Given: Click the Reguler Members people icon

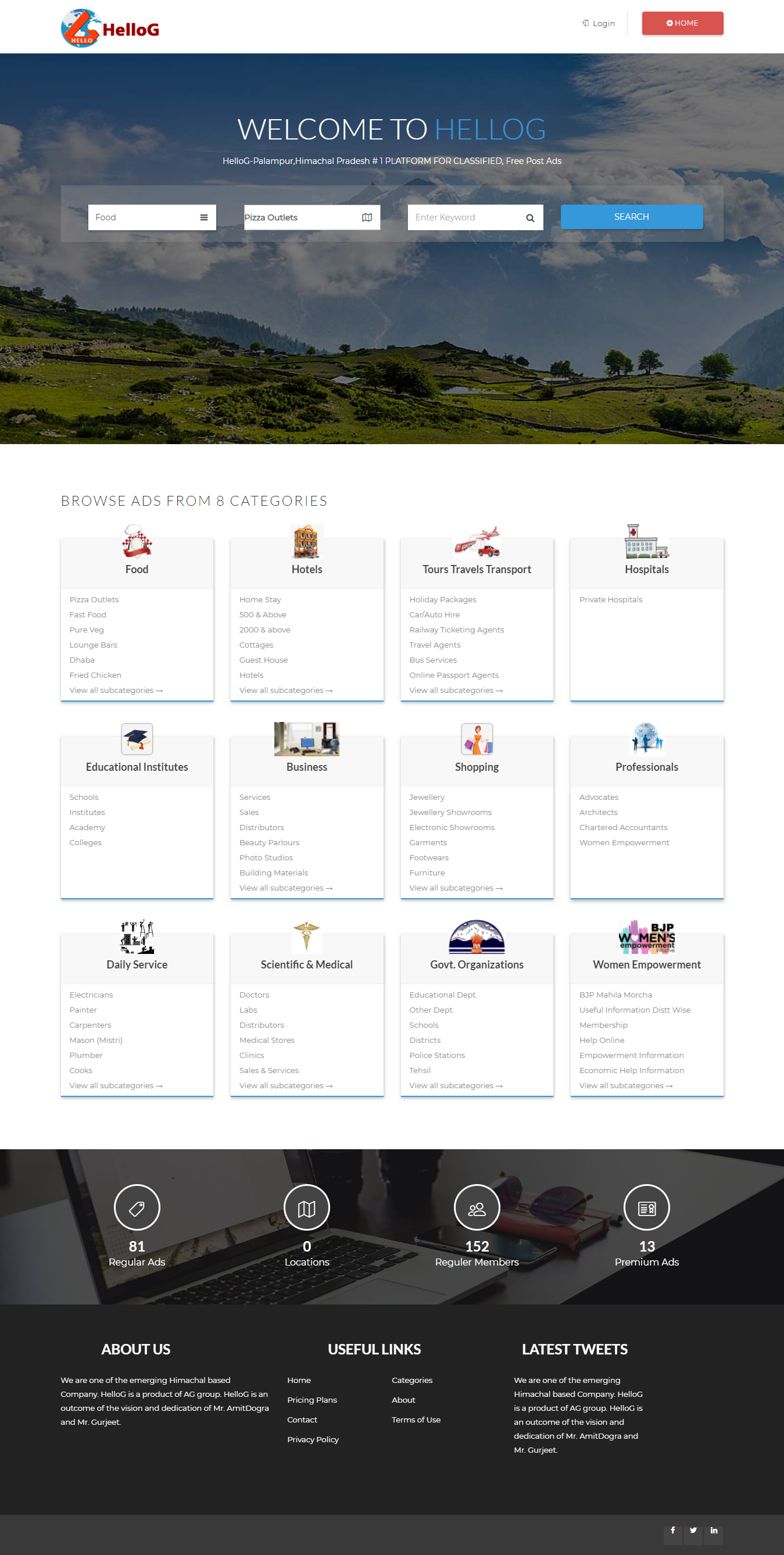Looking at the screenshot, I should point(477,1207).
